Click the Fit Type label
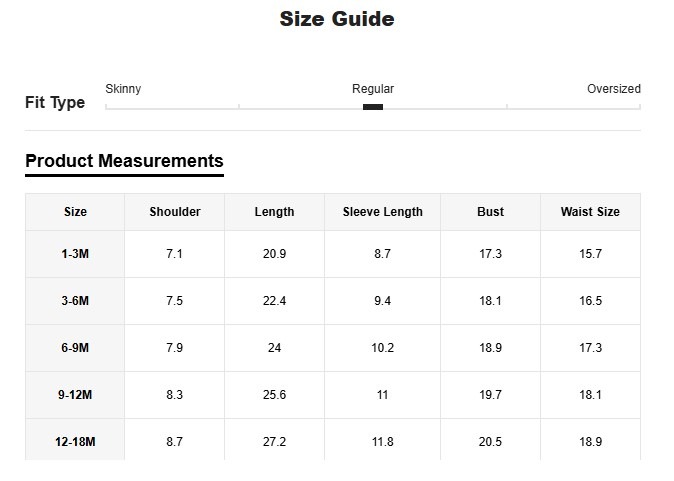The height and width of the screenshot is (481, 674). pyautogui.click(x=55, y=103)
